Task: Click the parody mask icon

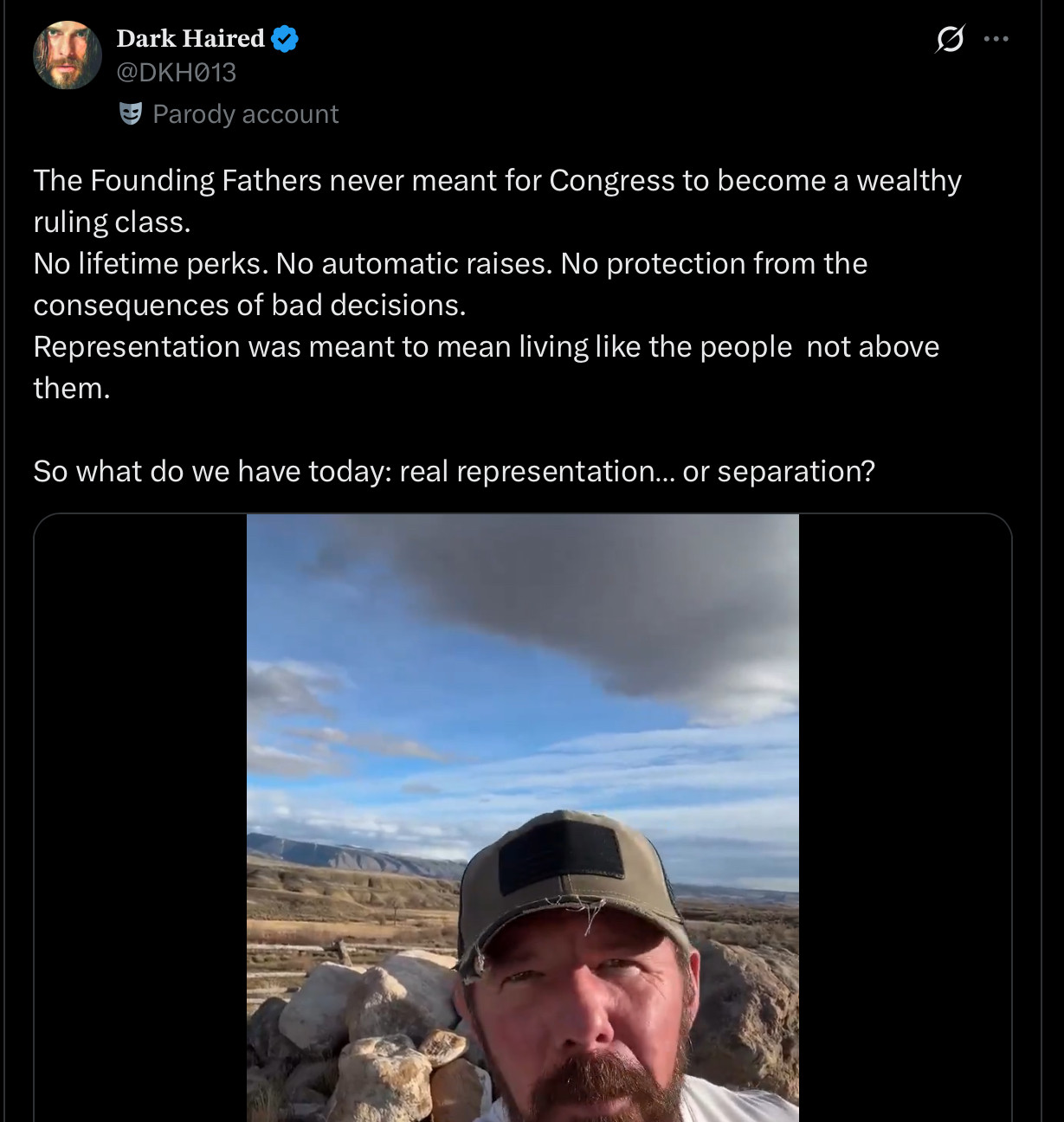Action: pyautogui.click(x=131, y=113)
